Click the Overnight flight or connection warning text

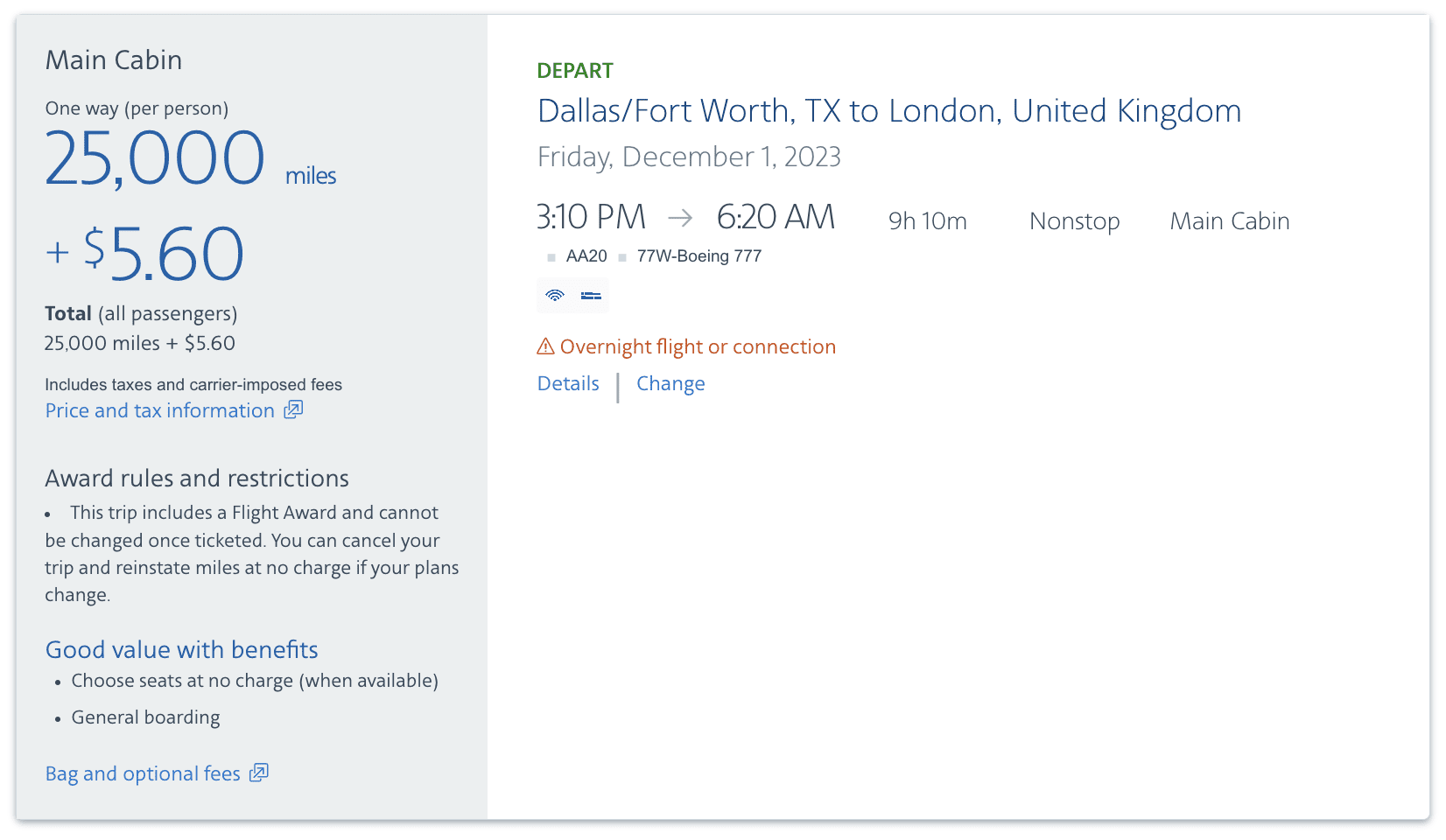pyautogui.click(x=698, y=346)
